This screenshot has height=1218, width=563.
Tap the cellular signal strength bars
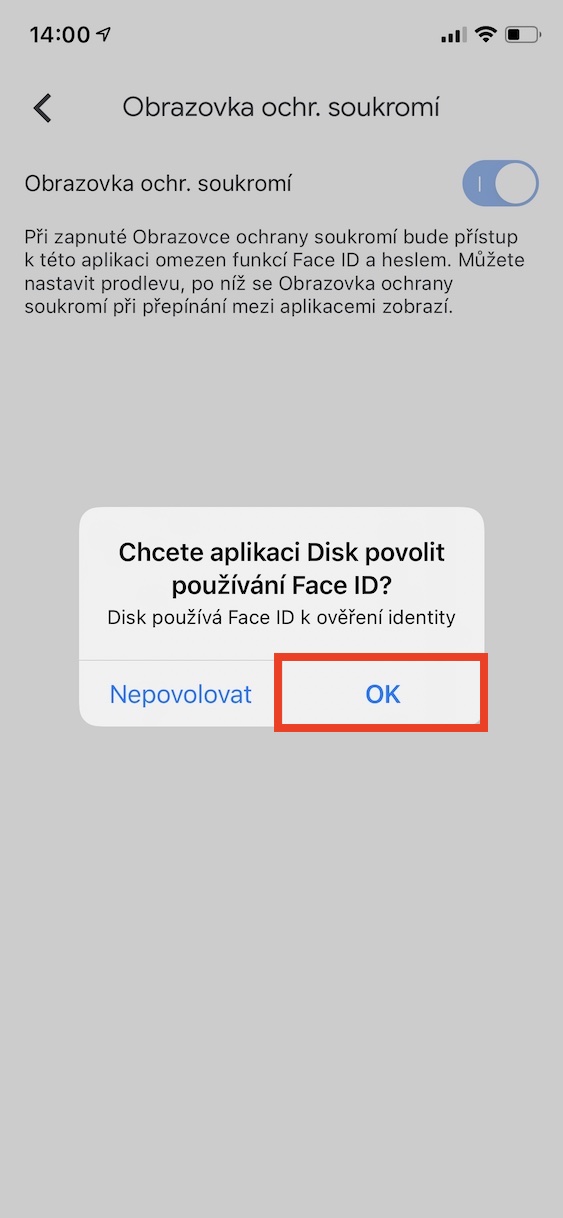pos(453,36)
